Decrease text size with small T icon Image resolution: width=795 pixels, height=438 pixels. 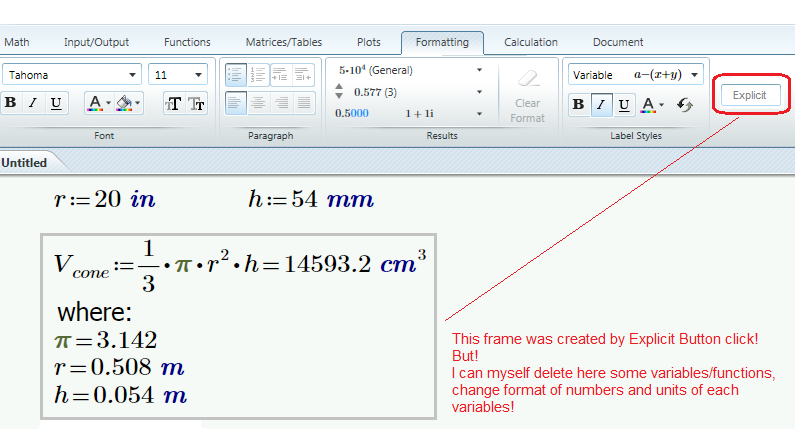196,103
